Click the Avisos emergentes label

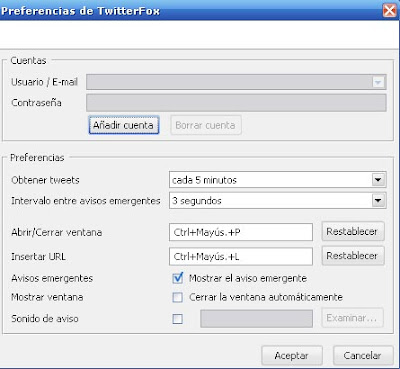pyautogui.click(x=52, y=278)
